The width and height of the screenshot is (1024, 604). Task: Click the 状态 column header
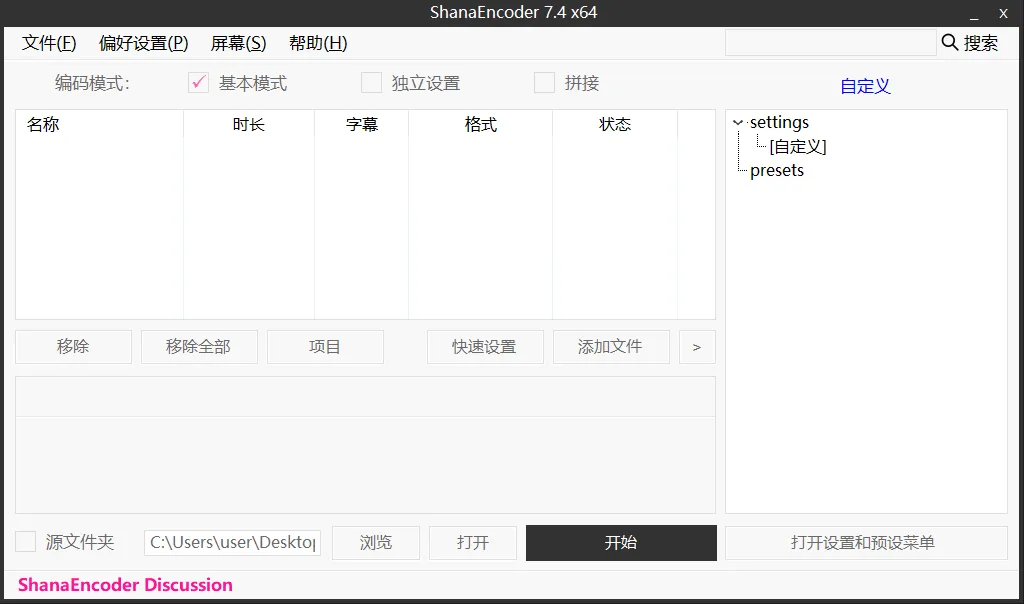point(615,124)
